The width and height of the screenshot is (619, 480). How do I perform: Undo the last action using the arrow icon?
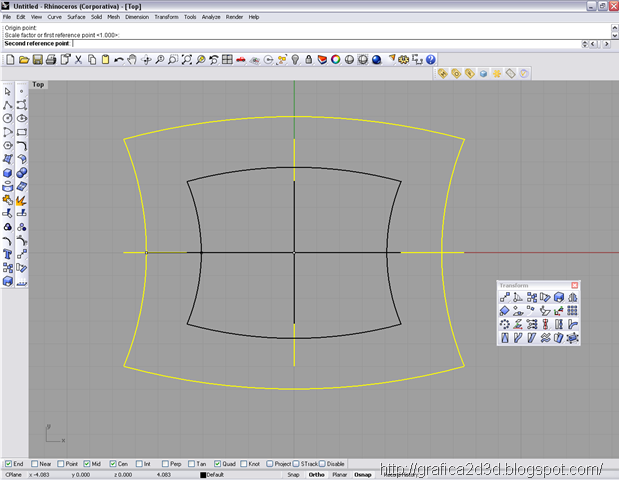coord(118,60)
